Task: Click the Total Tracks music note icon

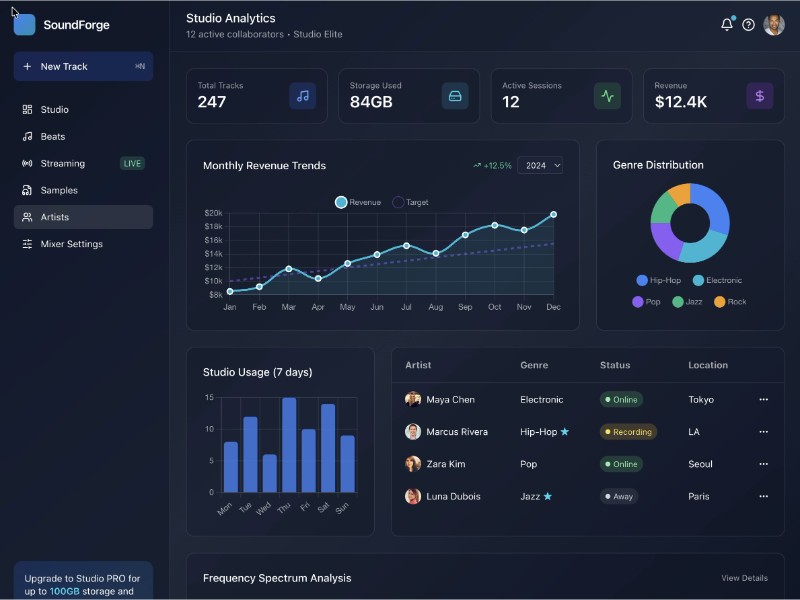Action: pos(303,96)
